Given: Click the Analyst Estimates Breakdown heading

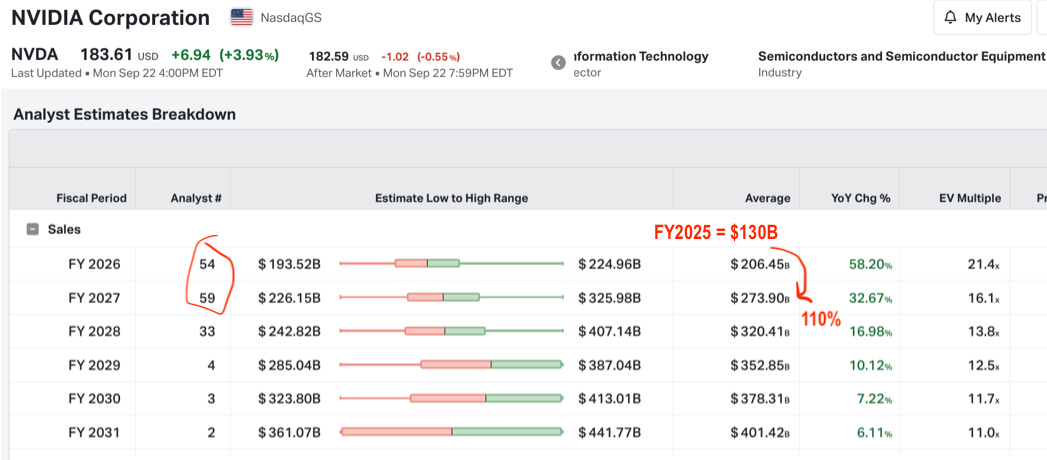Looking at the screenshot, I should 124,114.
